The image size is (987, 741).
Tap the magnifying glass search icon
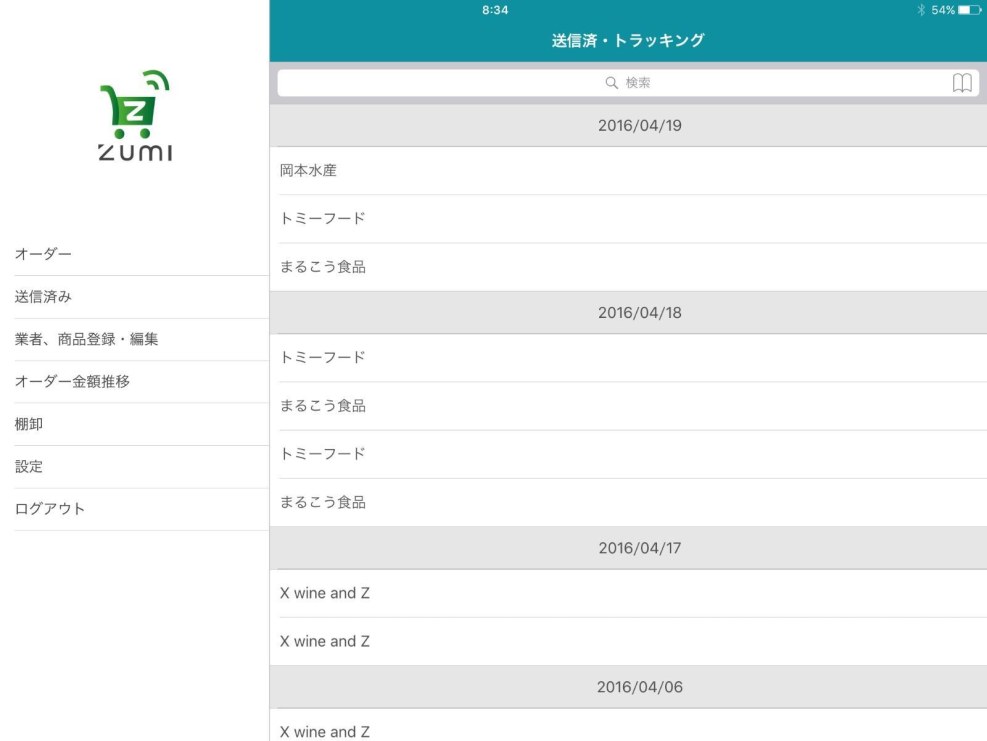coord(611,84)
